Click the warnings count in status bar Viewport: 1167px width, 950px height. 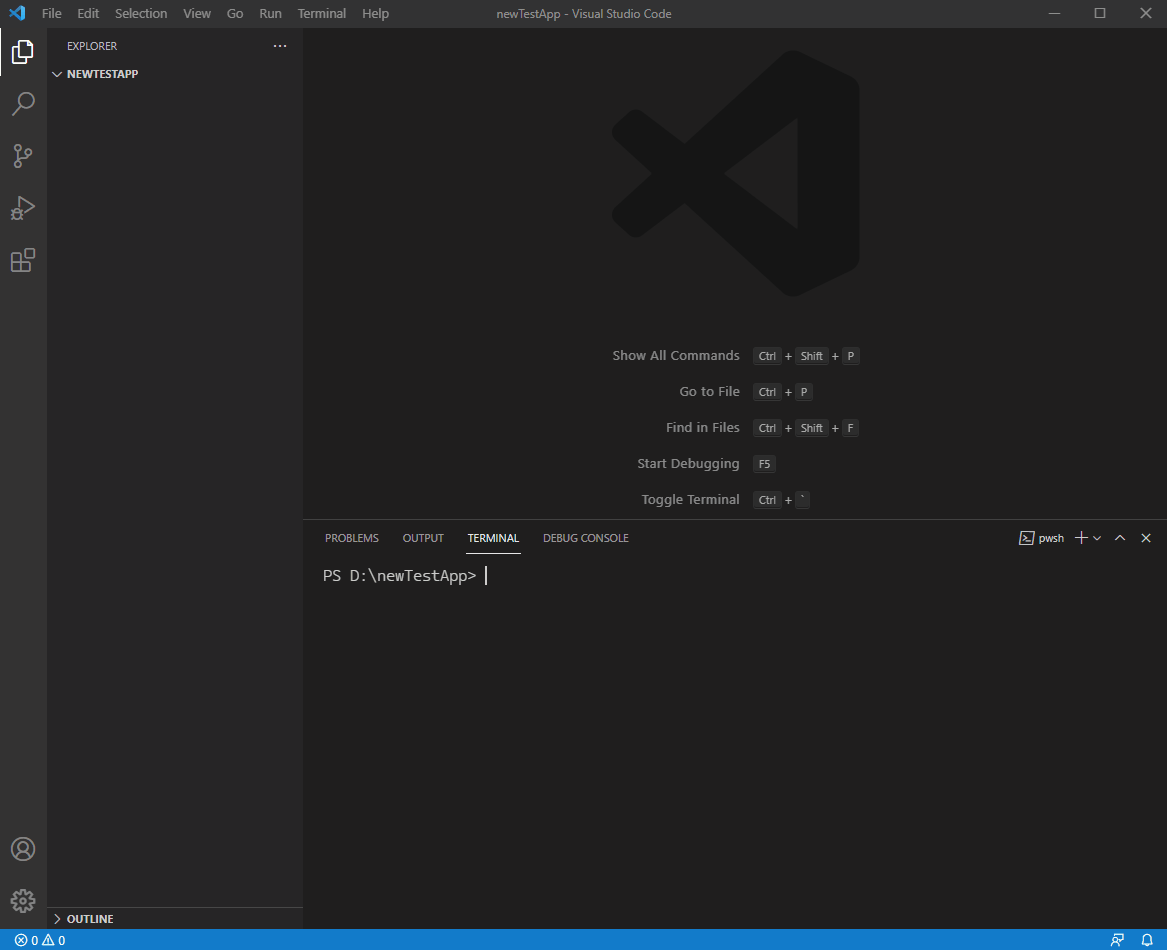coord(54,940)
